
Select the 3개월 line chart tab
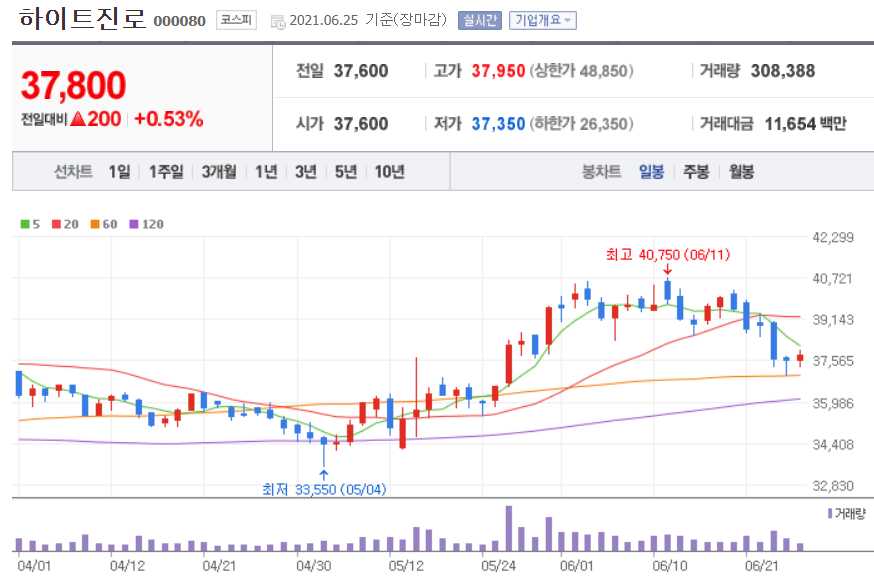point(218,172)
